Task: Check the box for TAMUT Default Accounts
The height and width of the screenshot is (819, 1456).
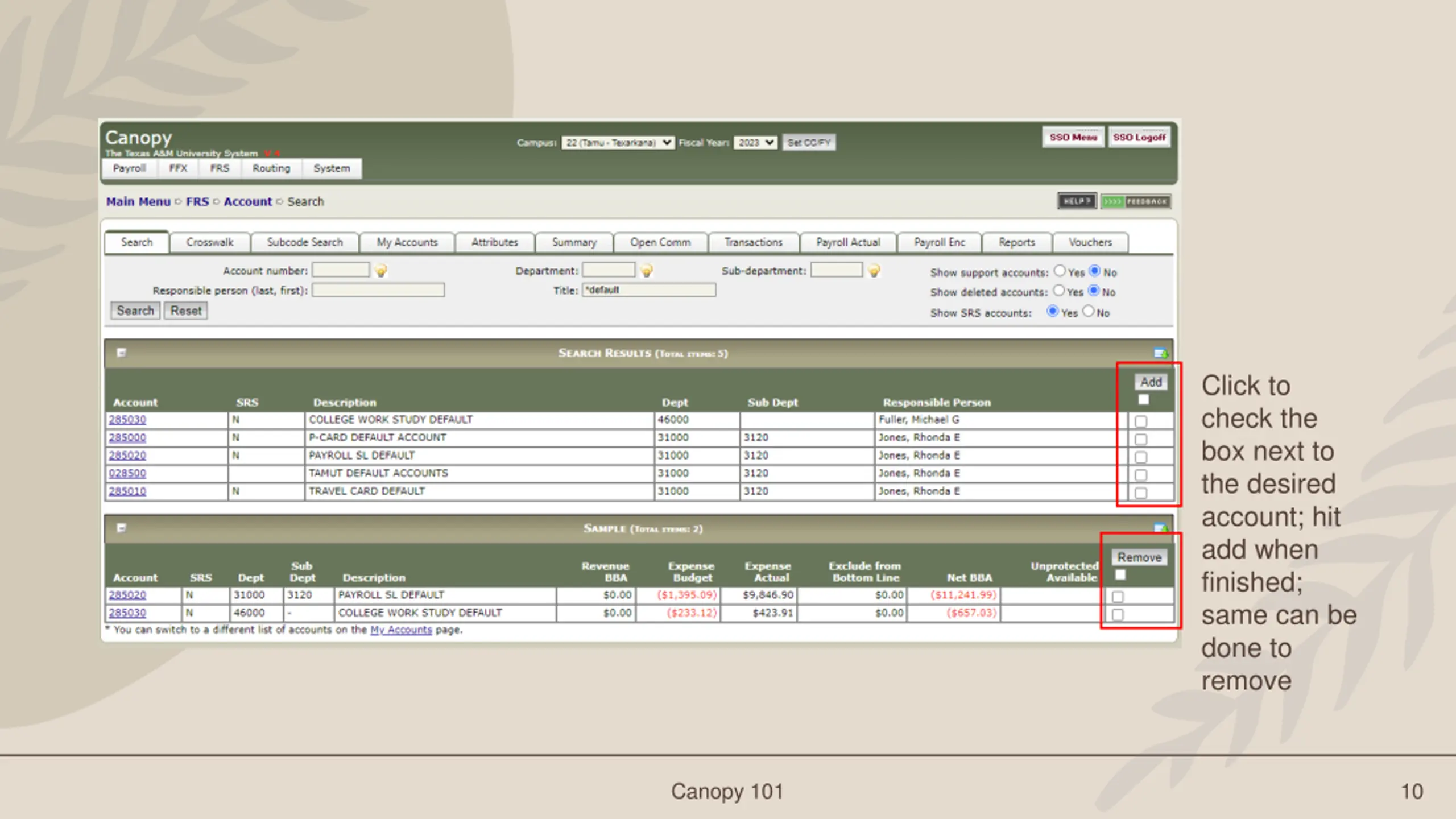Action: click(x=1141, y=475)
